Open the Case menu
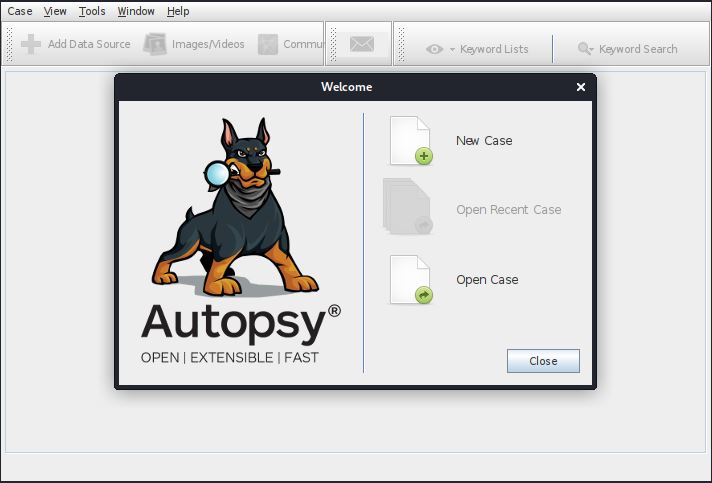 click(x=20, y=11)
